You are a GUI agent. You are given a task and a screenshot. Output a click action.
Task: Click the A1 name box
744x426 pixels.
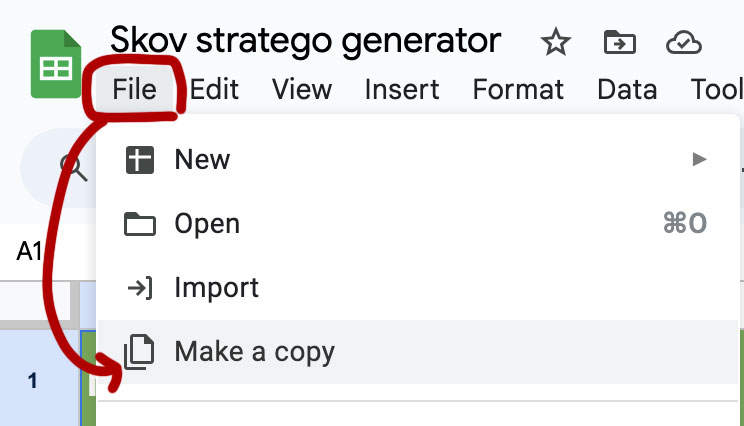(x=30, y=251)
